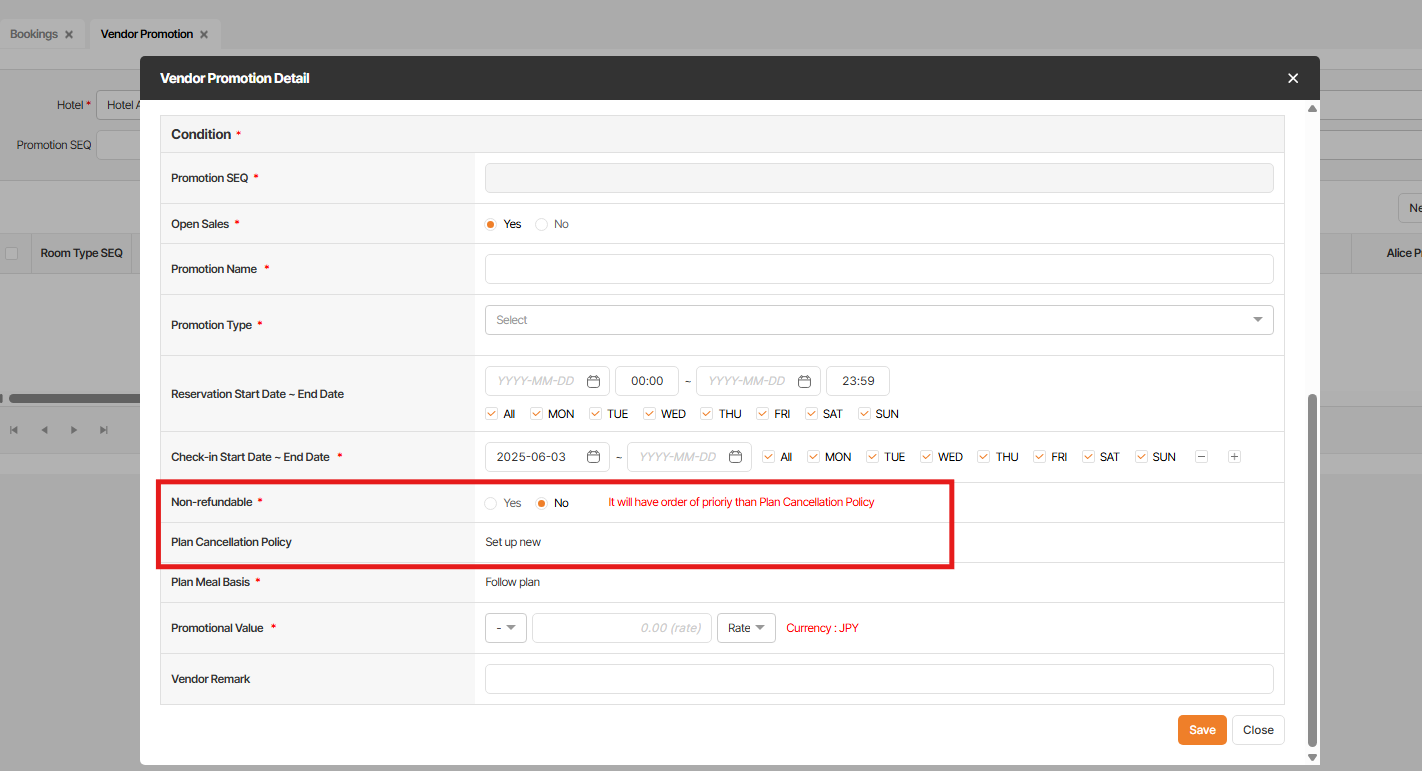Toggle All checkbox in Check-in date row

pyautogui.click(x=768, y=457)
